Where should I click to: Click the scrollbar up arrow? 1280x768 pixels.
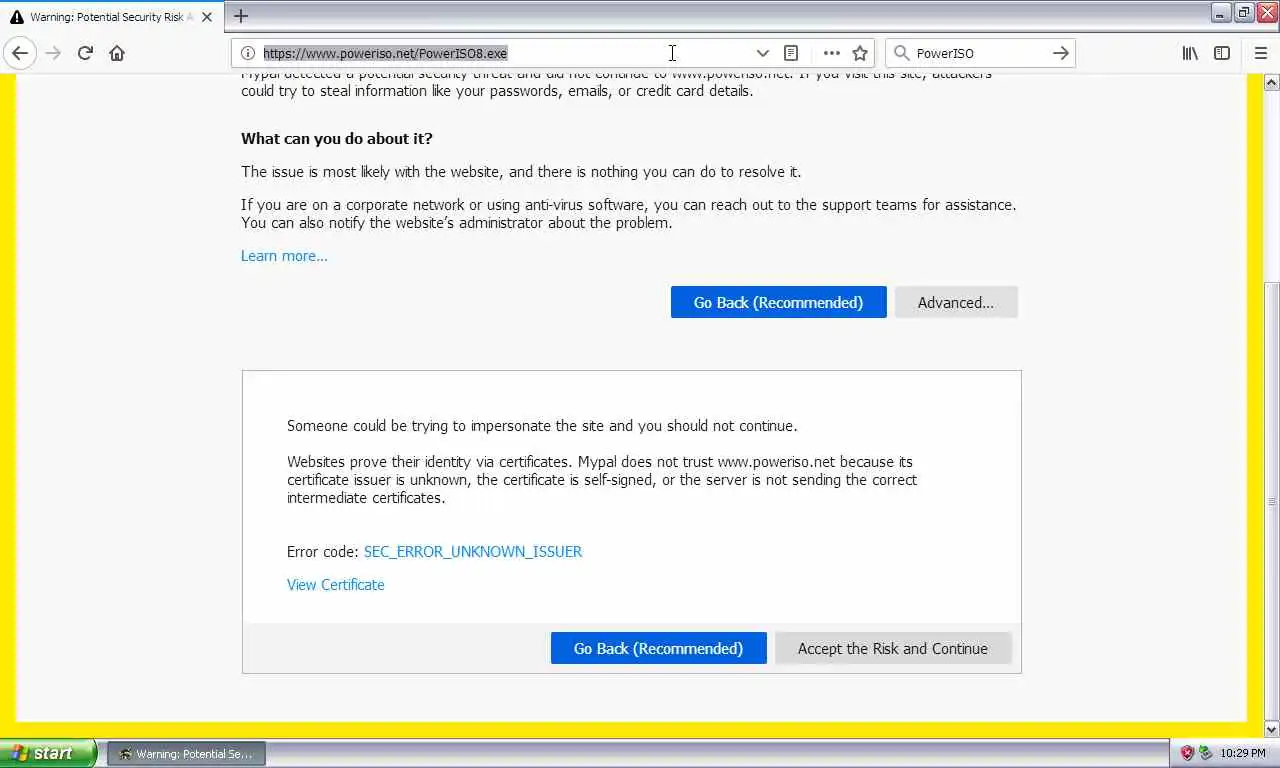click(1272, 81)
